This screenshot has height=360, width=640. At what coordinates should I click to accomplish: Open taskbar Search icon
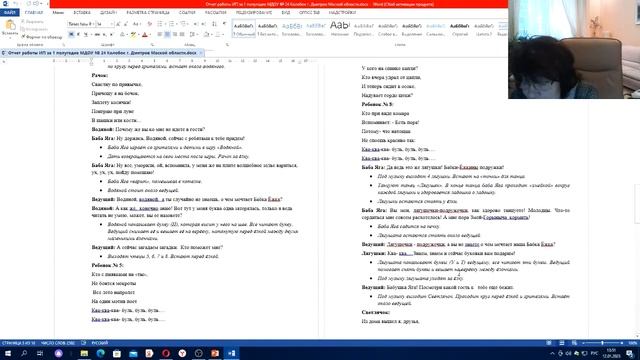point(24,353)
